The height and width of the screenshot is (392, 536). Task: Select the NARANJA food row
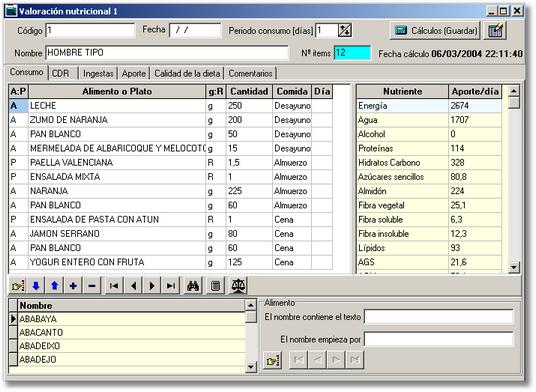click(170, 191)
